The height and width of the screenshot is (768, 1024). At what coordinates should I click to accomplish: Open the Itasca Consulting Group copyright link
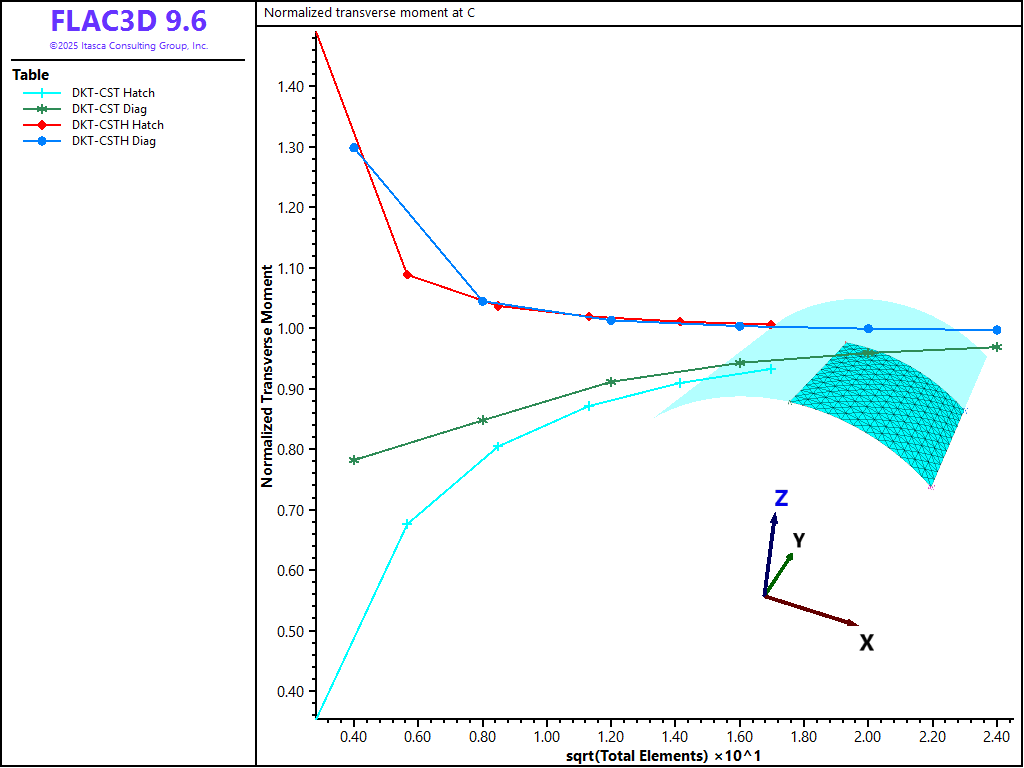tap(128, 46)
